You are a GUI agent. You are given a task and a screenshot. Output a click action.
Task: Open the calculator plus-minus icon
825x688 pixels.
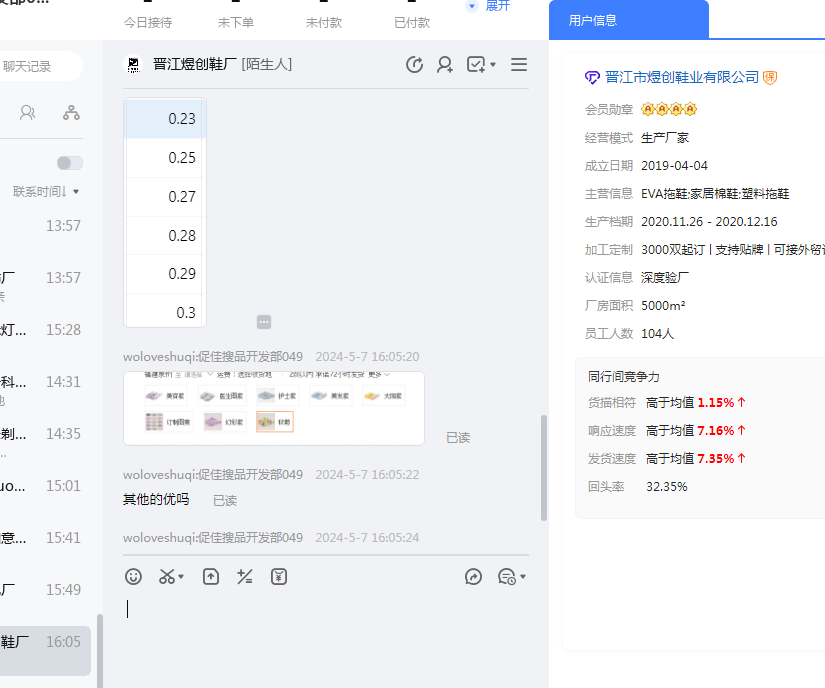(x=244, y=576)
